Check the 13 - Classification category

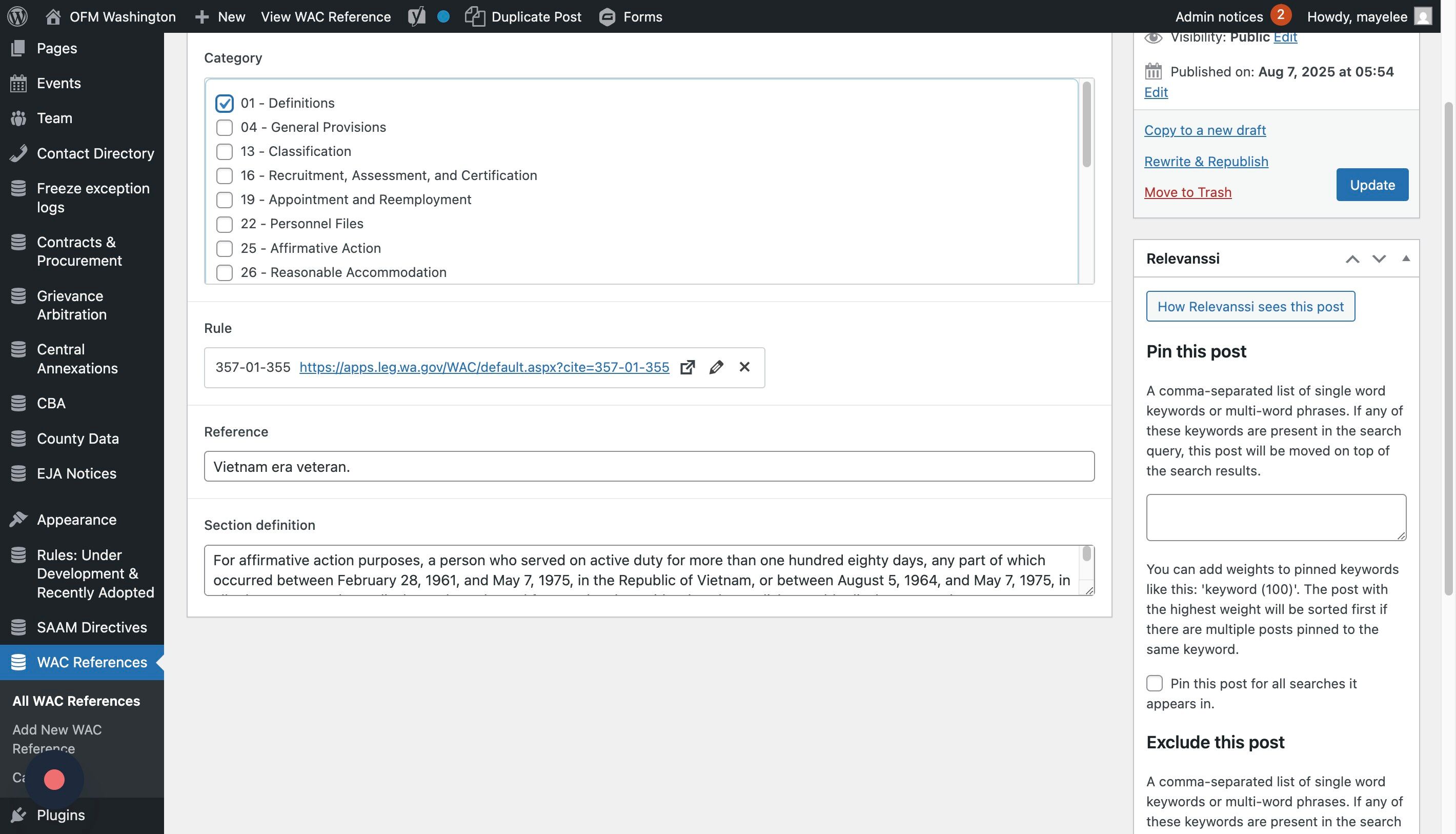tap(225, 151)
